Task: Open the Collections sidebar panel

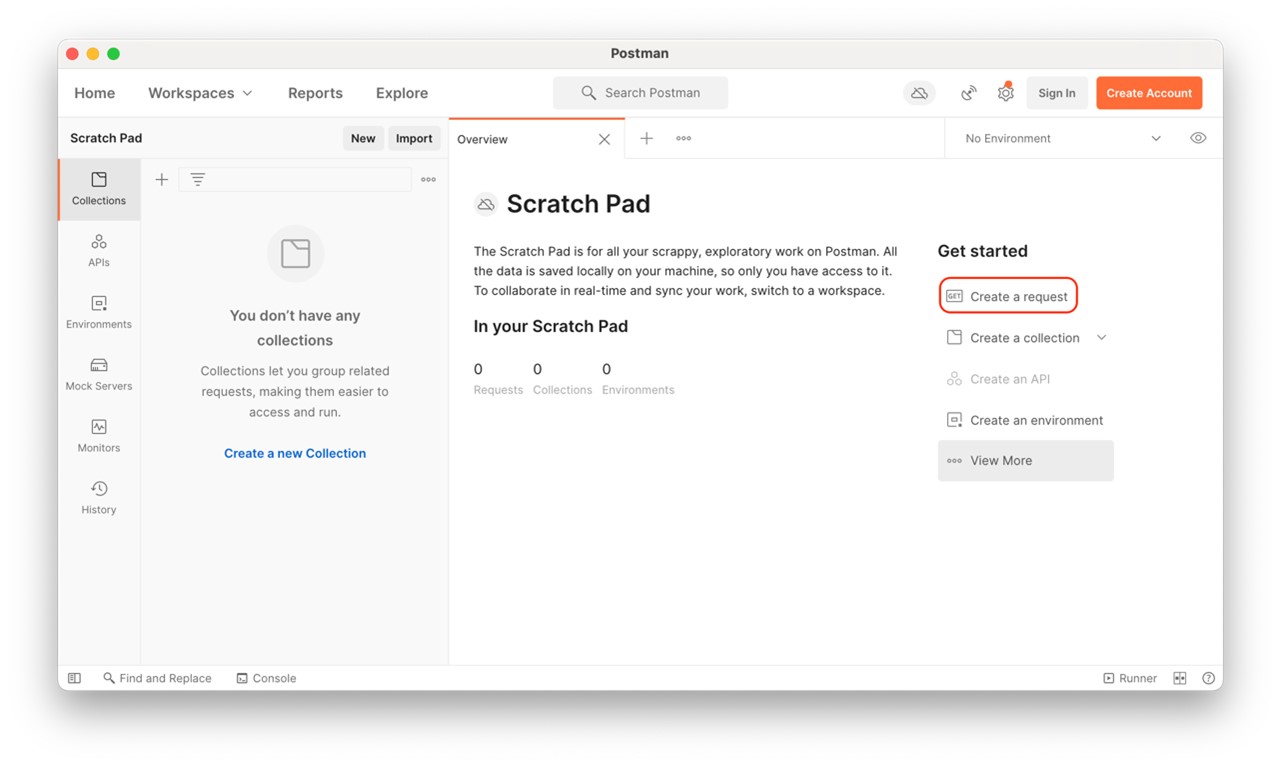Action: (98, 188)
